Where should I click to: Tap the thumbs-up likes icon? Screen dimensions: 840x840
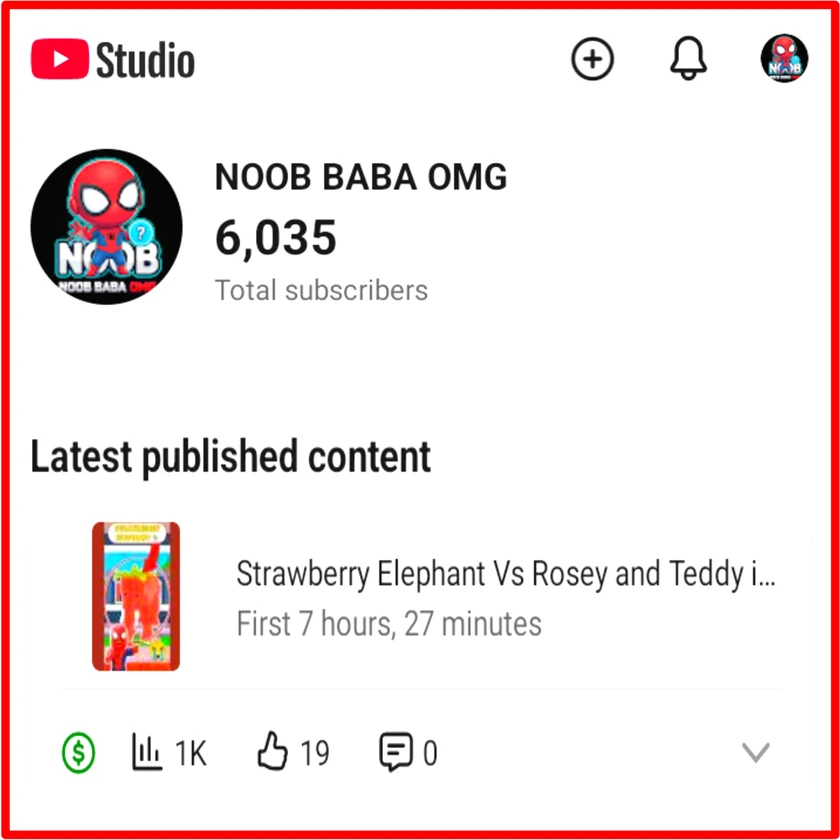273,751
